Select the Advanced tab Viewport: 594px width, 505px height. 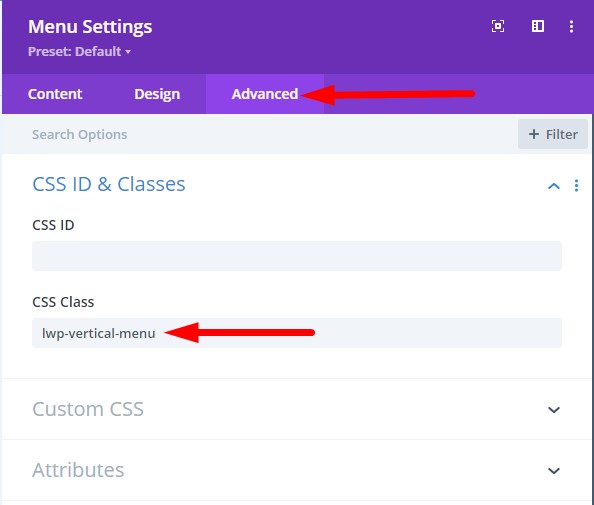point(265,94)
